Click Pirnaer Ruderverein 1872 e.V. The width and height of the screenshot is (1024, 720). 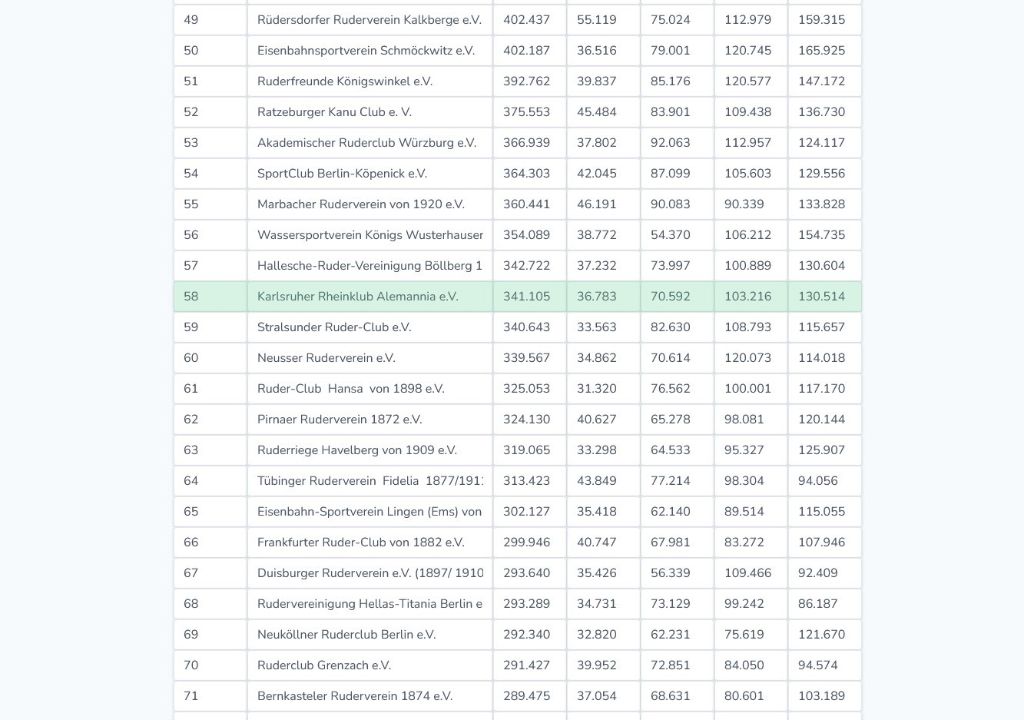[x=340, y=419]
